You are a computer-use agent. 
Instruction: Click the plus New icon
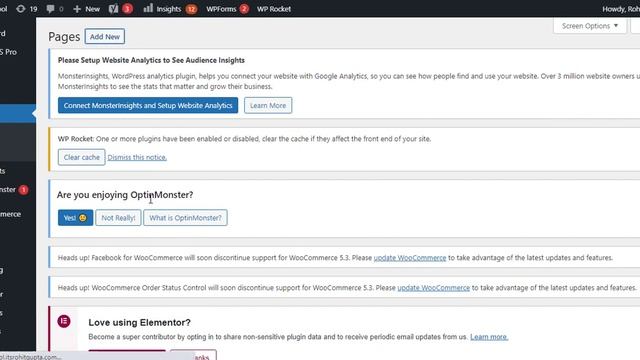77,9
